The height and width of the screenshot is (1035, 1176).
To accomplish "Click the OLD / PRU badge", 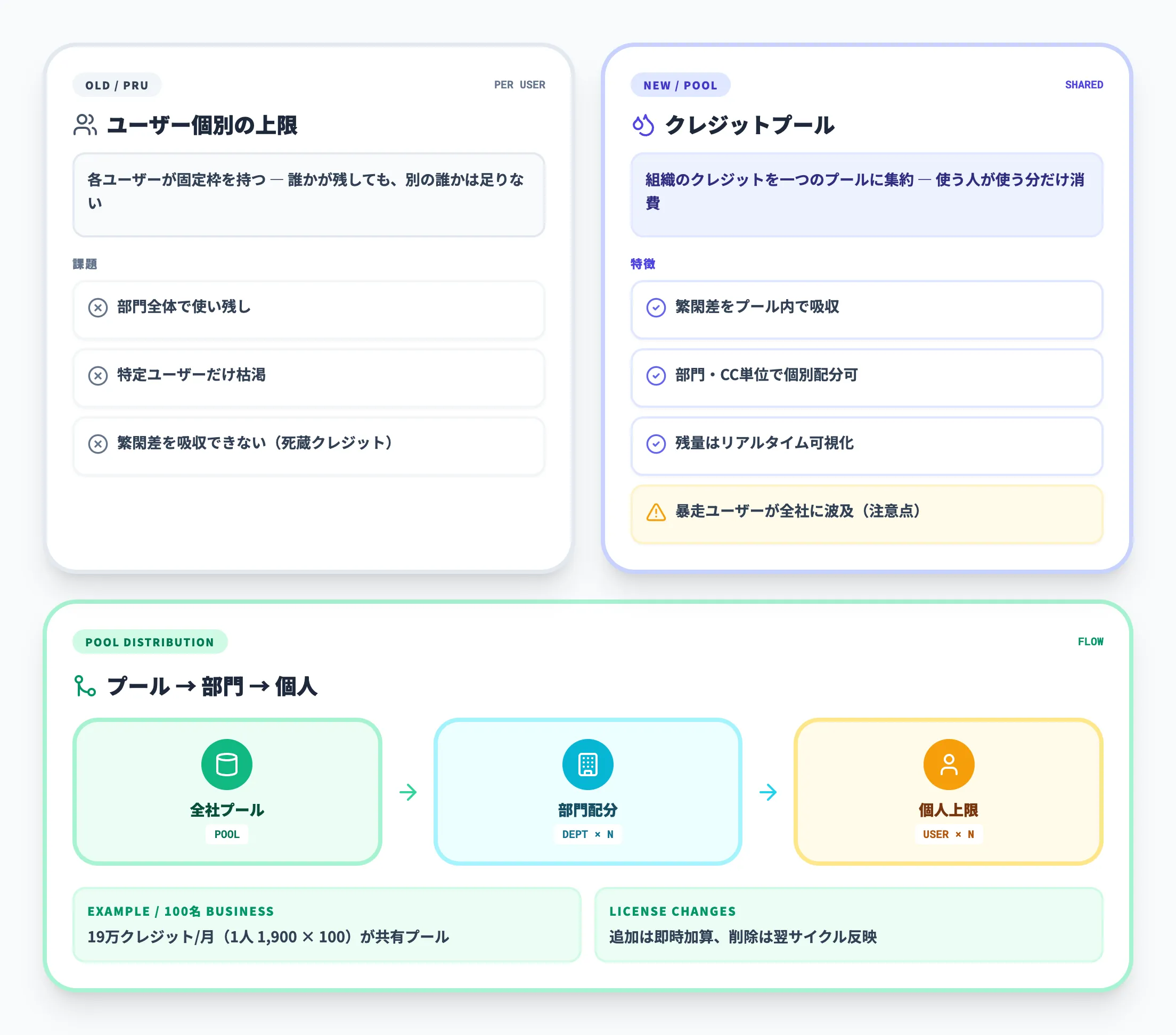I will click(x=117, y=85).
